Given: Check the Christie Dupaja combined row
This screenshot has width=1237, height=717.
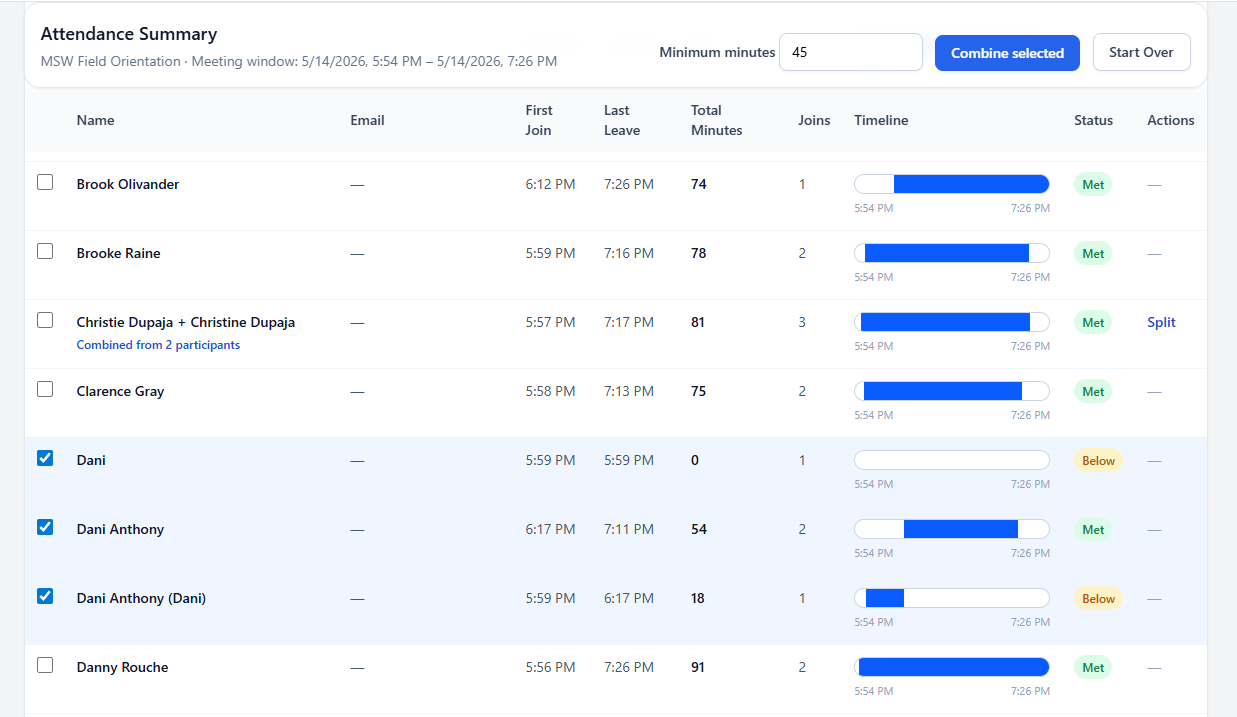Looking at the screenshot, I should click(x=45, y=320).
